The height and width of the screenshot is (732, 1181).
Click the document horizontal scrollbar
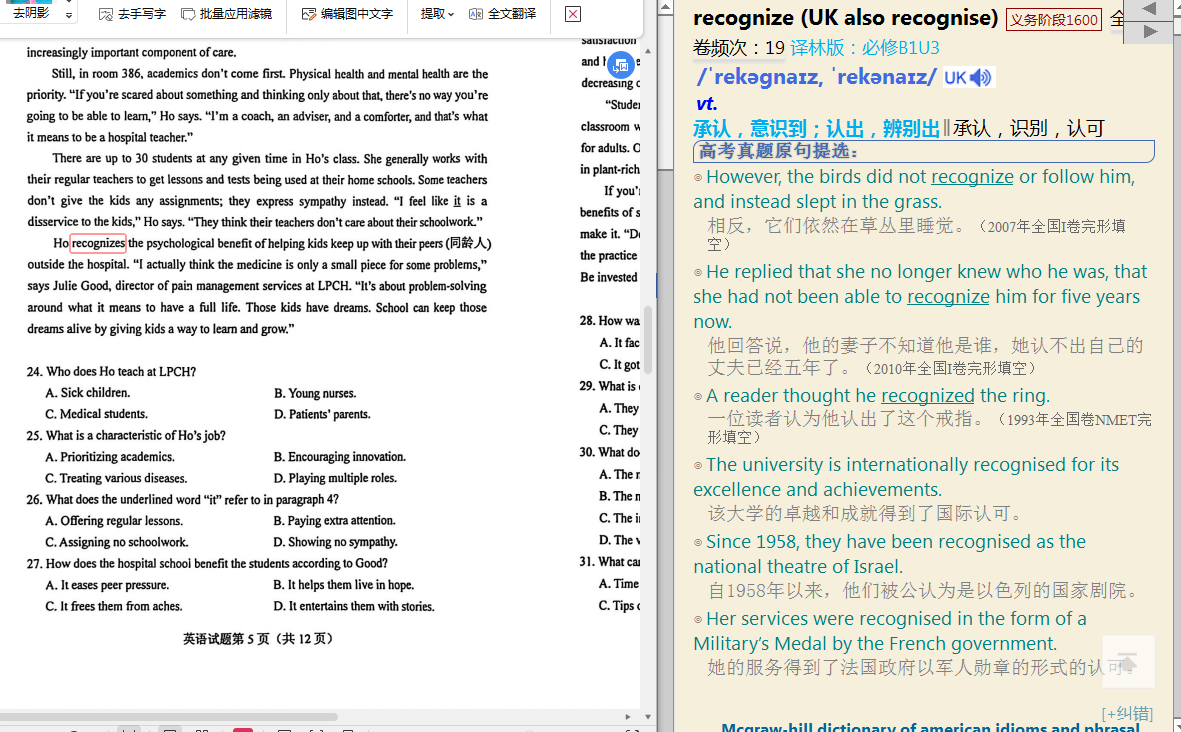coord(170,717)
